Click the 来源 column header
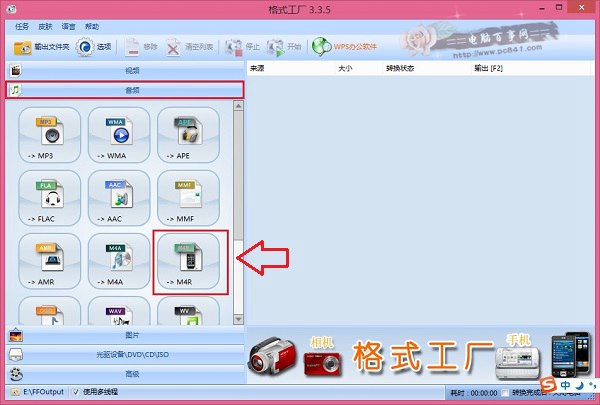Image resolution: width=600 pixels, height=405 pixels. (x=291, y=69)
